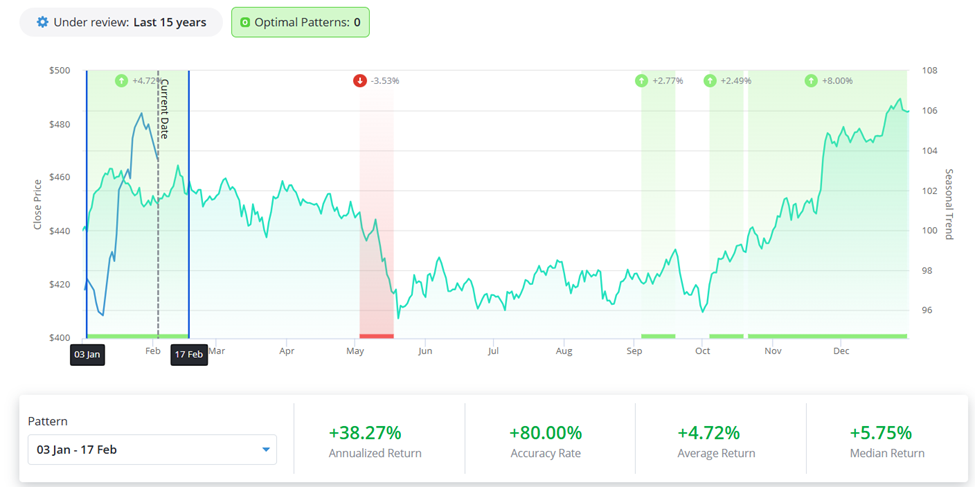The width and height of the screenshot is (975, 487).
Task: Open the Pattern dropdown showing 03 Jan - 17 Feb
Action: point(152,449)
